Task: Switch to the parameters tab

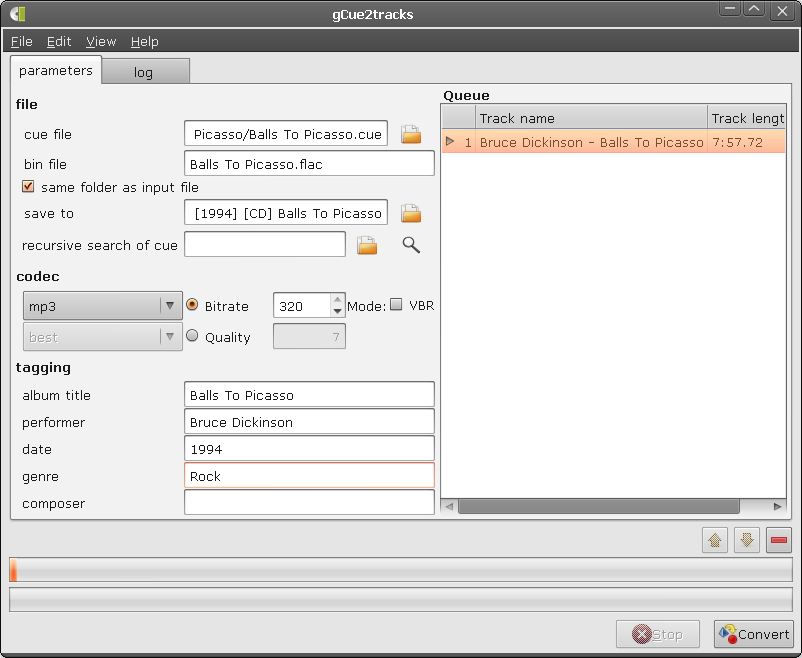Action: [56, 70]
